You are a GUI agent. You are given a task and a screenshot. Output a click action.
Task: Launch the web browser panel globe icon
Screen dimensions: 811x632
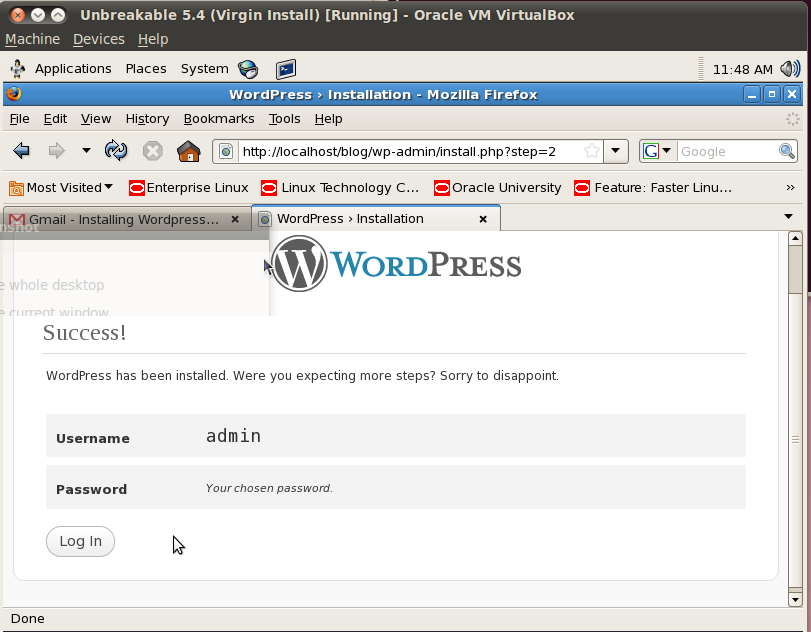click(x=248, y=69)
